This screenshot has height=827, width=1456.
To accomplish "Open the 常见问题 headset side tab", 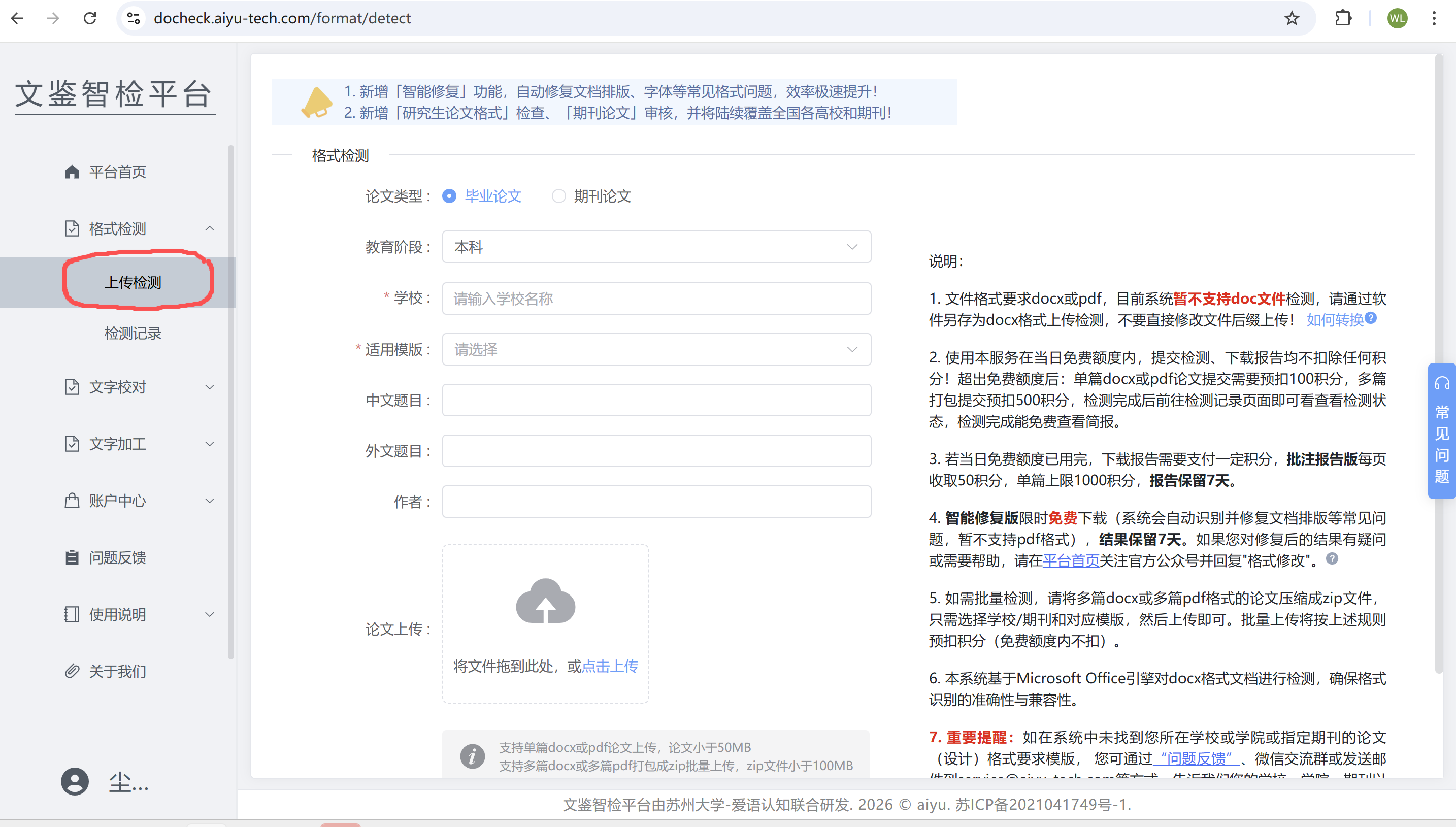I will [1442, 431].
